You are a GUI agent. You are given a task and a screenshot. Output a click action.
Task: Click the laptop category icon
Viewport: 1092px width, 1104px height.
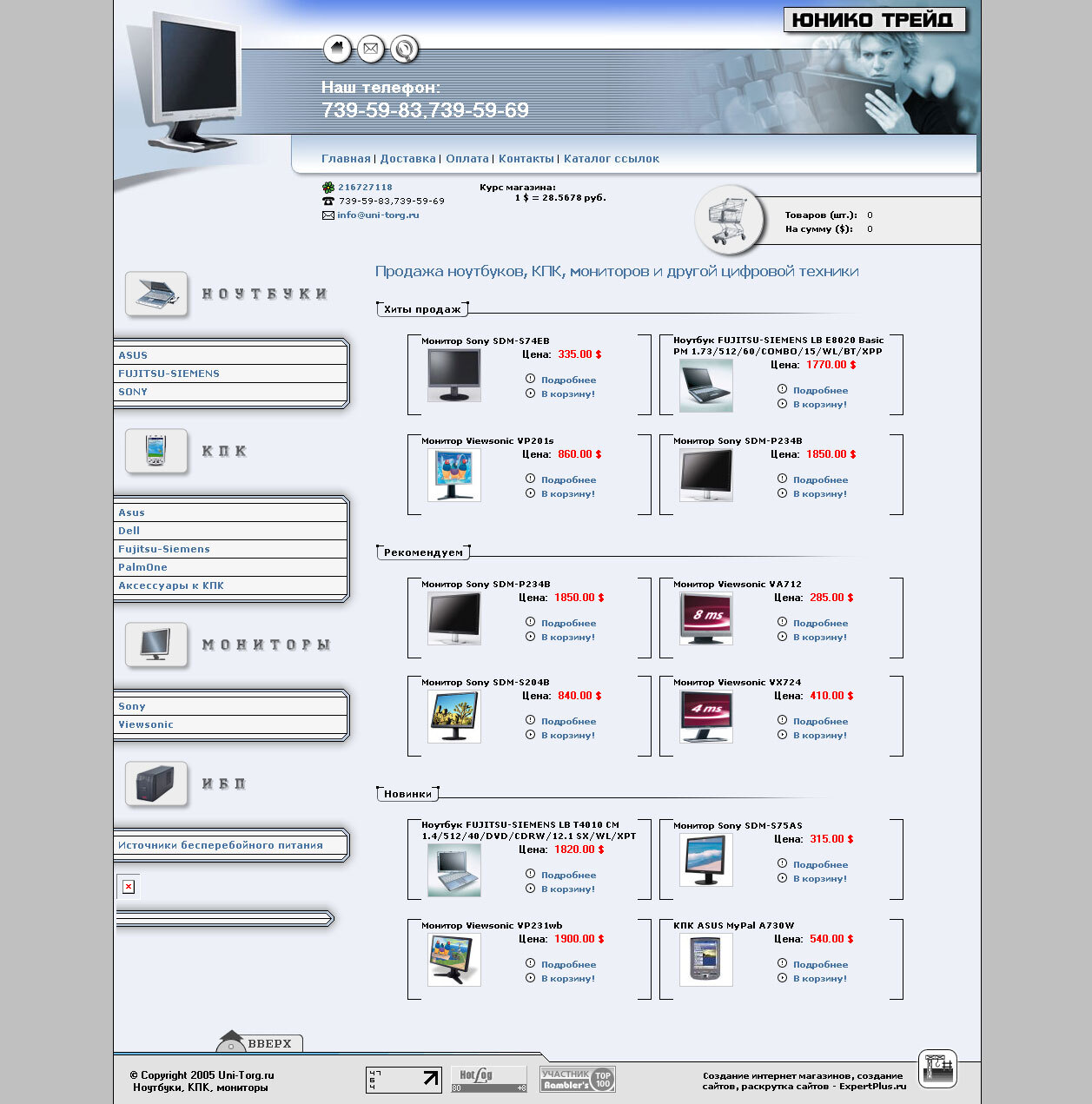click(156, 294)
